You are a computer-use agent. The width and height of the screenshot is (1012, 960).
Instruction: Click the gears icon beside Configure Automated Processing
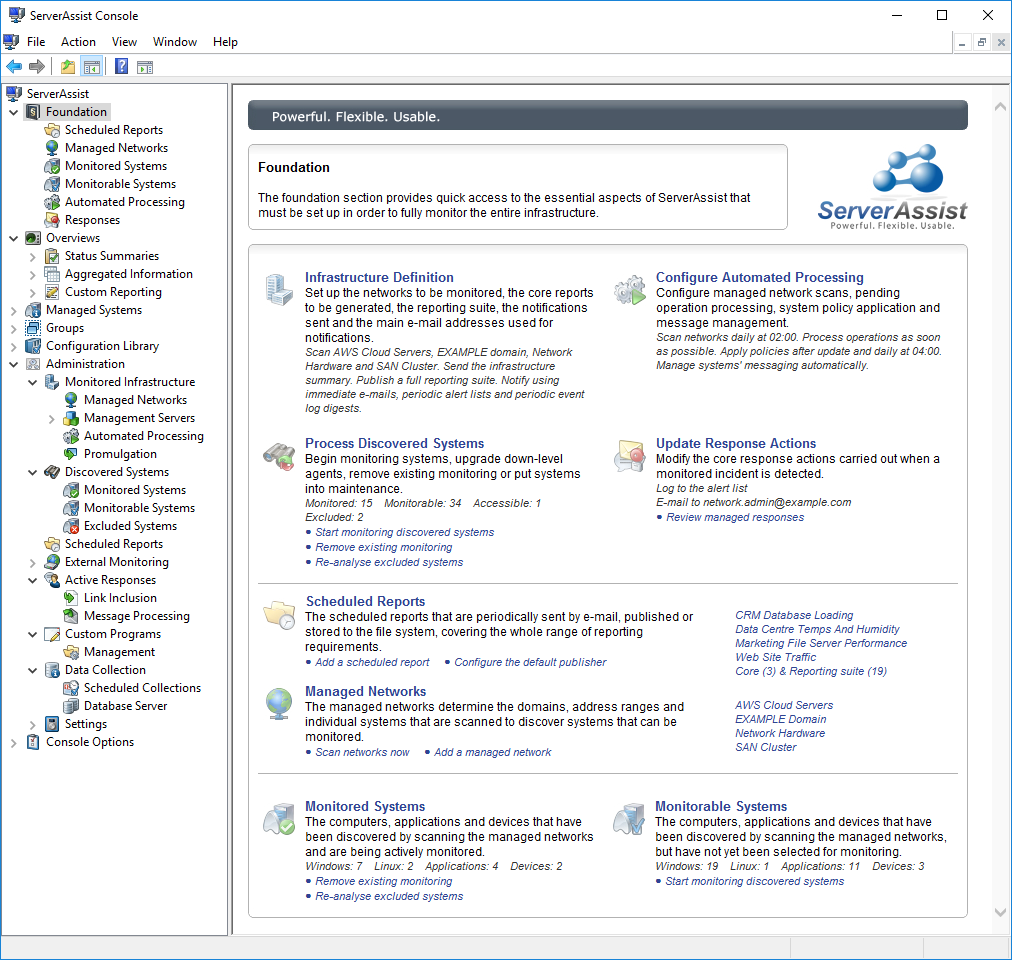(x=629, y=290)
